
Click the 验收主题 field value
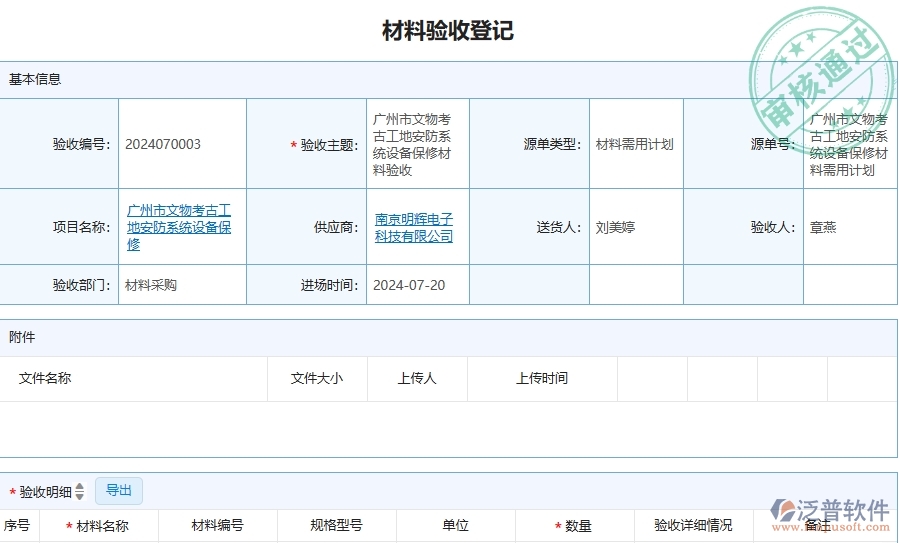pyautogui.click(x=412, y=144)
